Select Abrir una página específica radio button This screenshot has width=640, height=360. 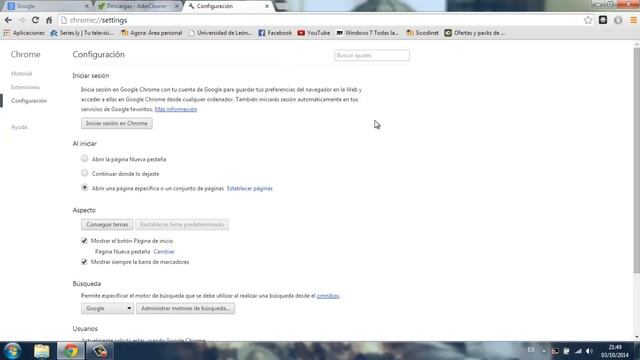[84, 188]
